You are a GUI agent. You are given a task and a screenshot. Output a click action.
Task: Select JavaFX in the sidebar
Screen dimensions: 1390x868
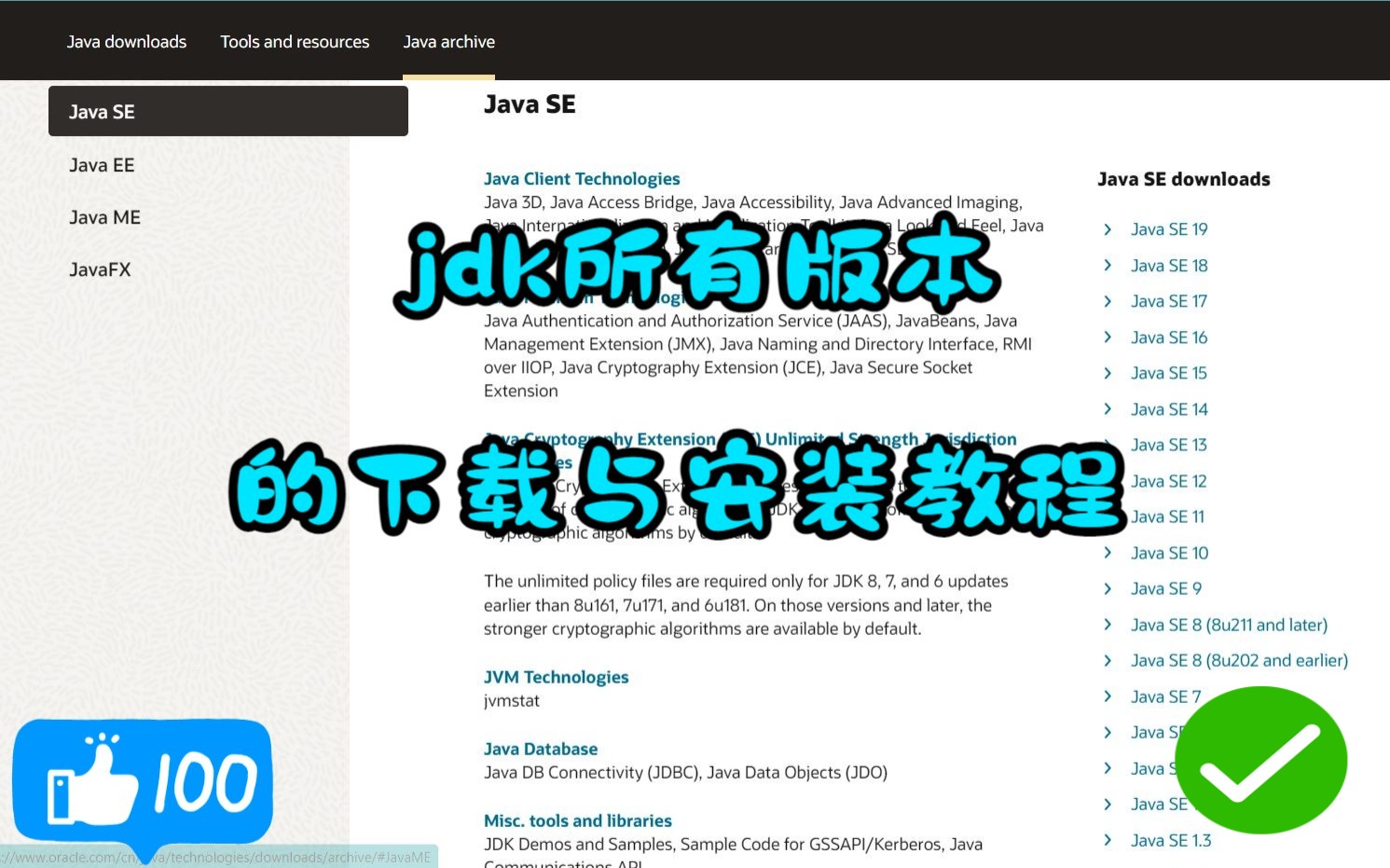pyautogui.click(x=100, y=269)
